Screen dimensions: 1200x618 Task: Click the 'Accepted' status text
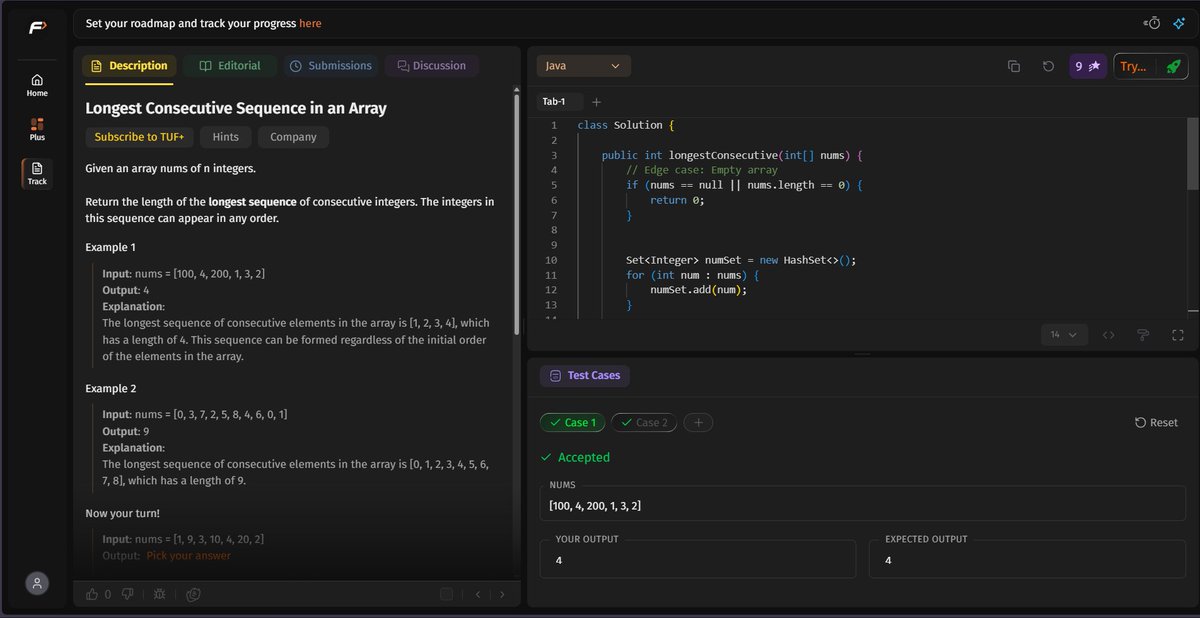583,457
